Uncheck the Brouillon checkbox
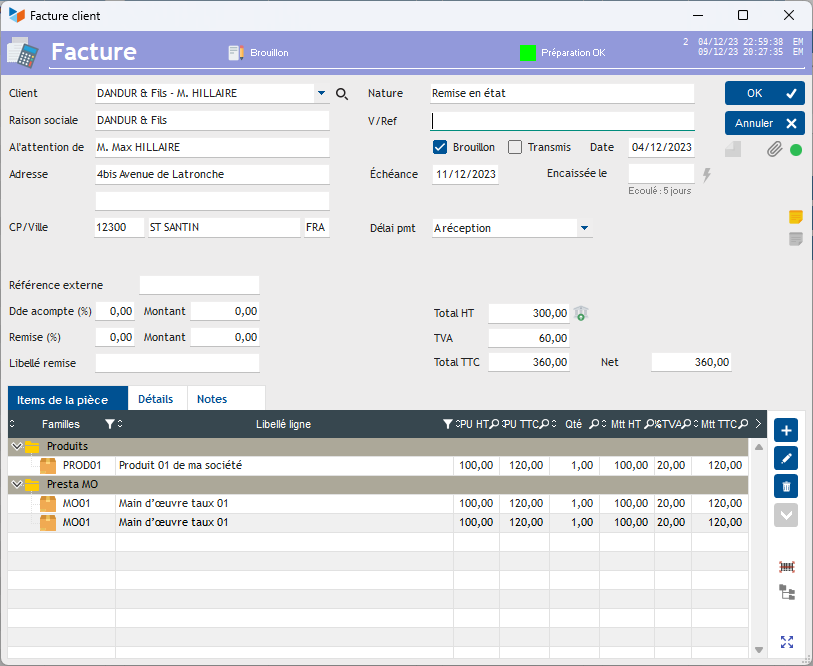The image size is (813, 666). pos(440,147)
